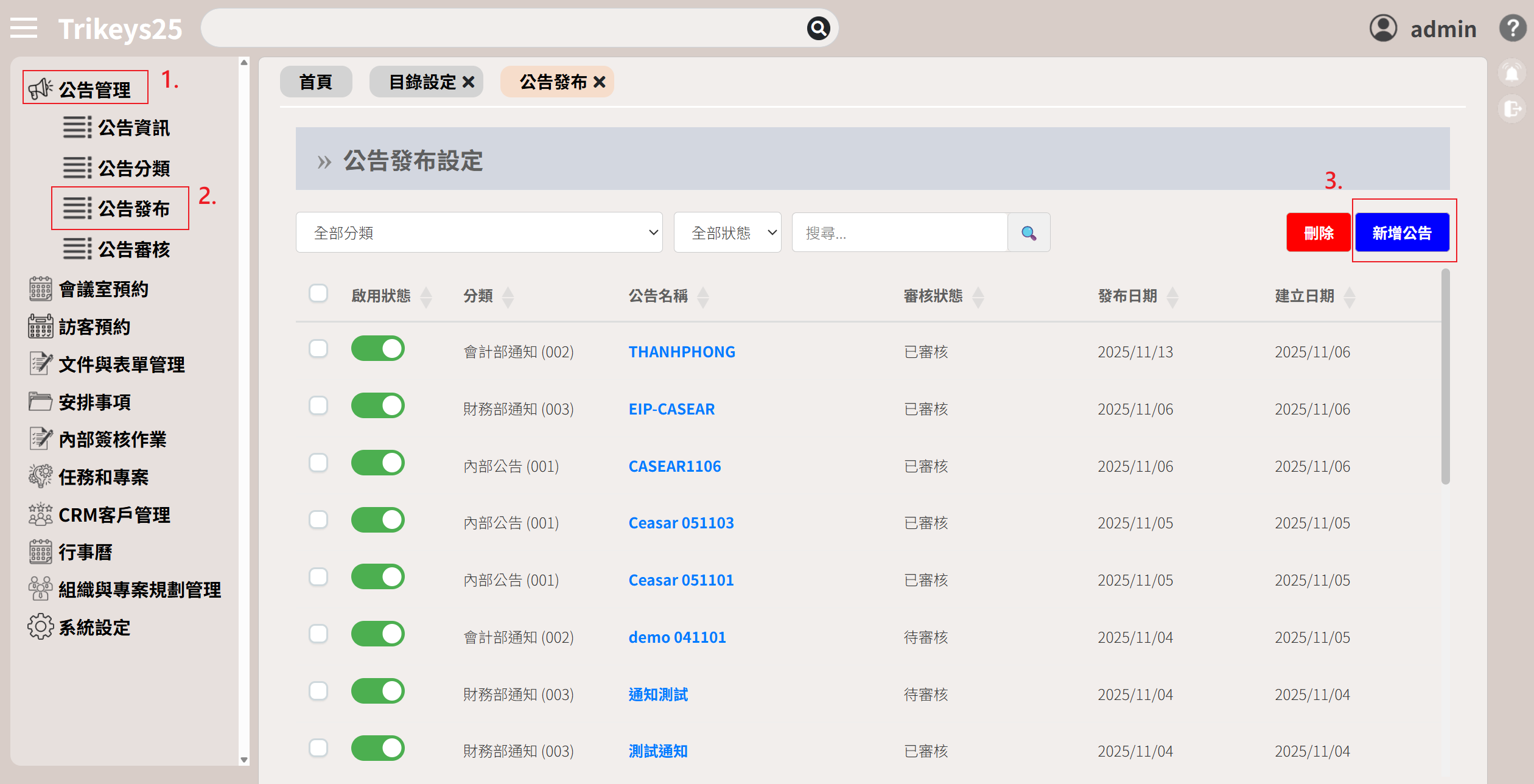Open 系統設定 gear icon in sidebar
Image resolution: width=1534 pixels, height=784 pixels.
[40, 626]
